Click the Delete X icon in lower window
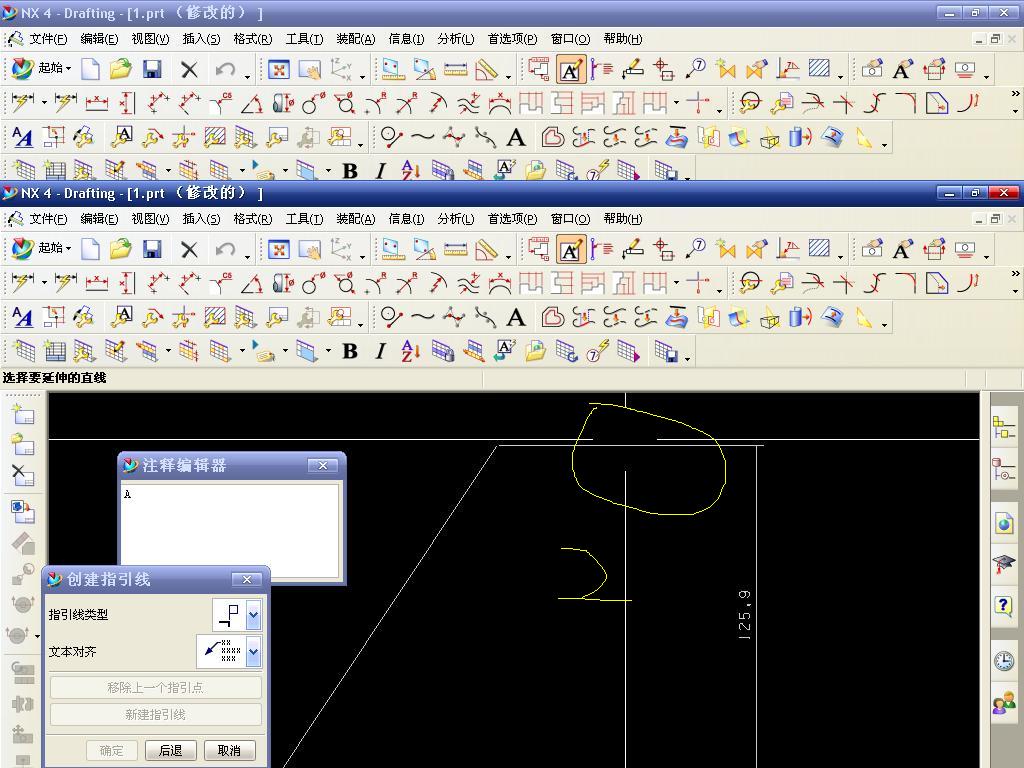Screen dimensions: 1024x768 point(189,249)
